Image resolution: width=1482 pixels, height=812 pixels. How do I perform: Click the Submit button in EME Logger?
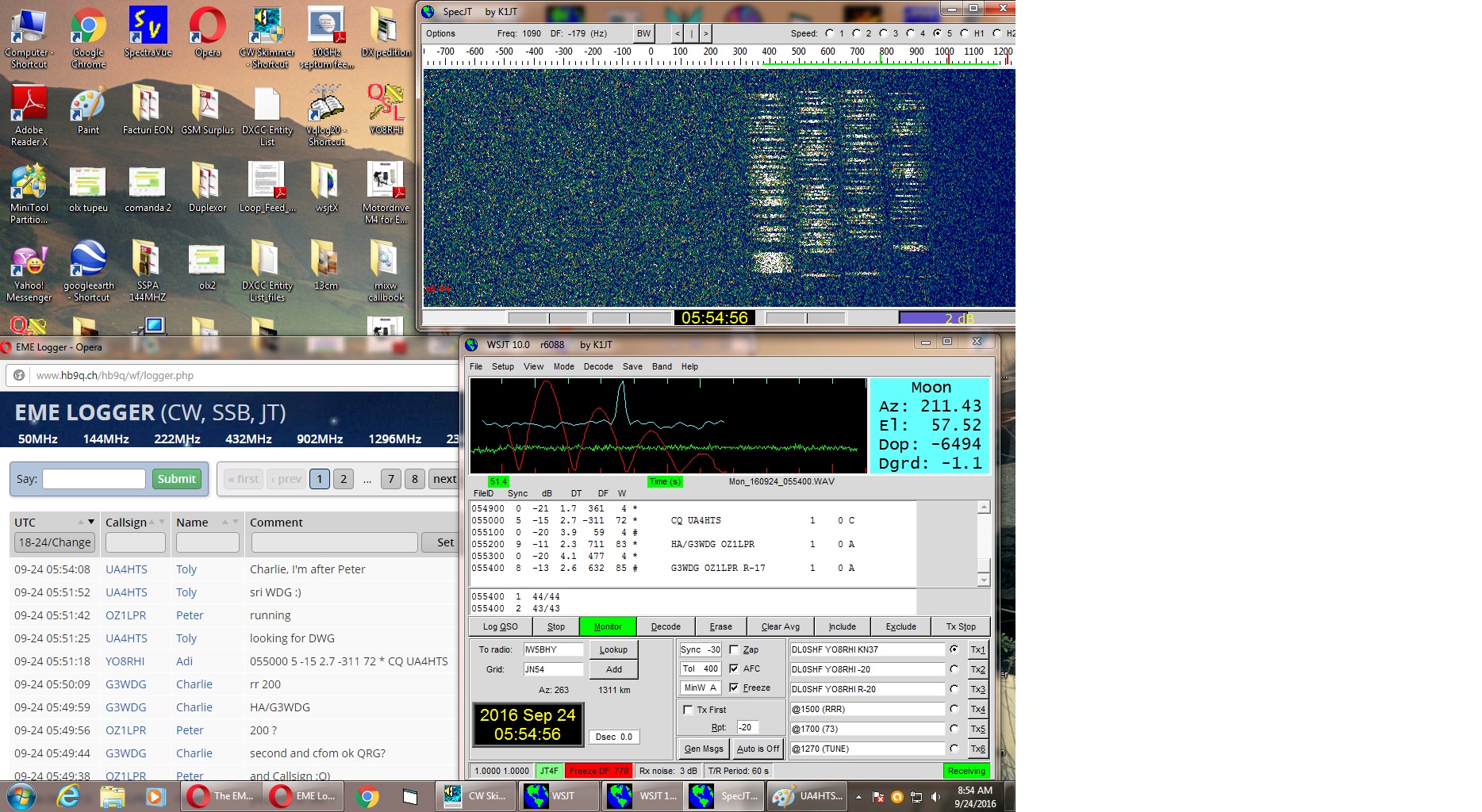coord(176,479)
